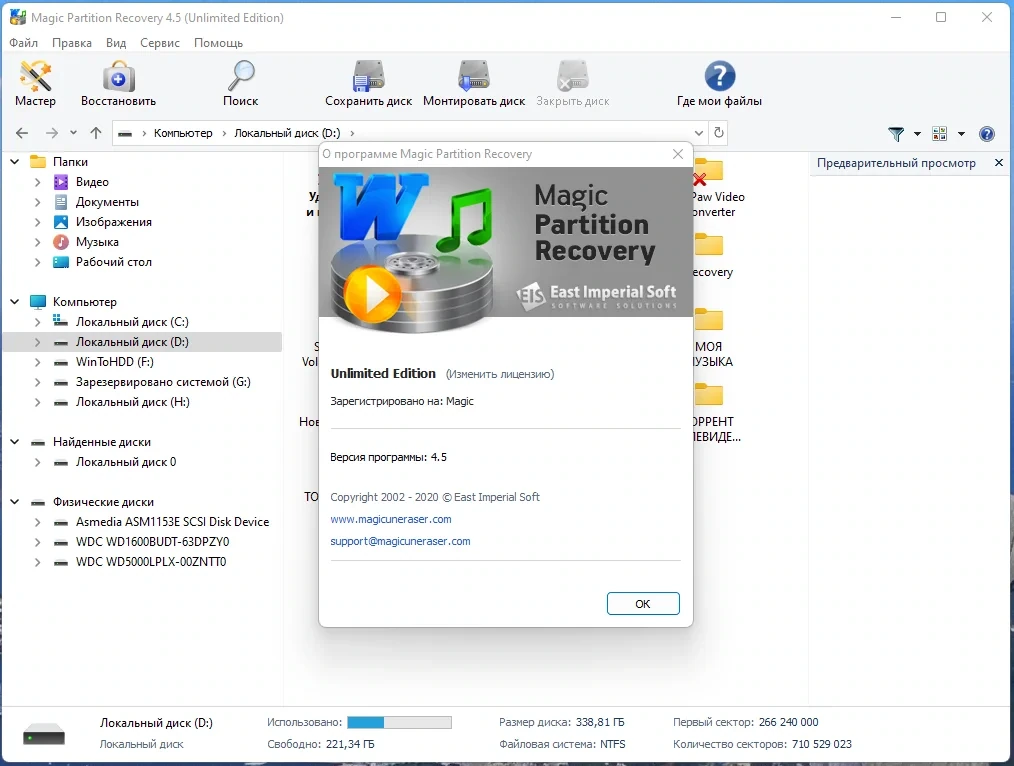Viewport: 1014px width, 766px height.
Task: Expand Локальный диск (D:) tree node
Action: point(37,342)
